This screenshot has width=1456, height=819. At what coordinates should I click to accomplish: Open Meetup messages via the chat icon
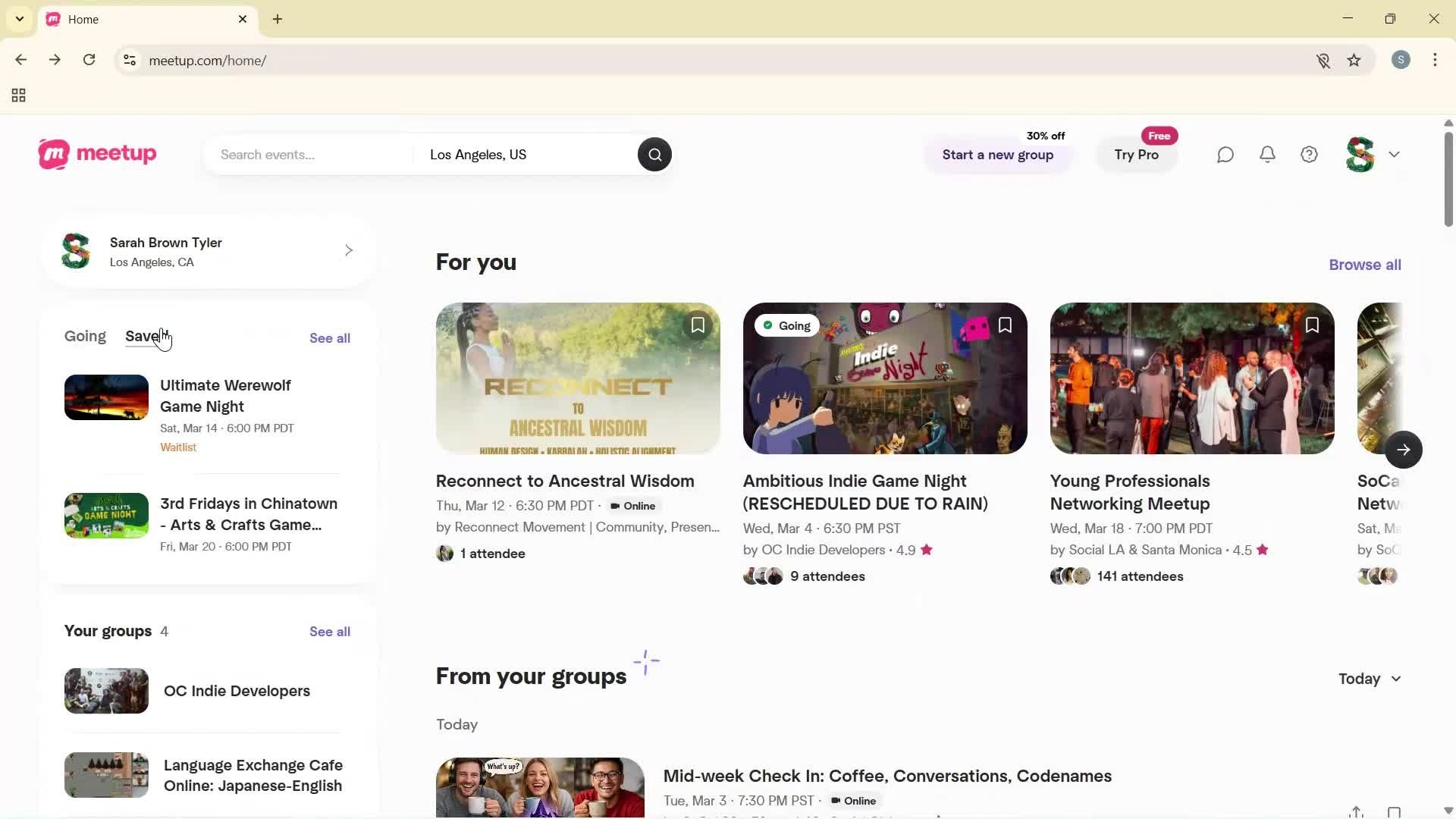pos(1225,154)
